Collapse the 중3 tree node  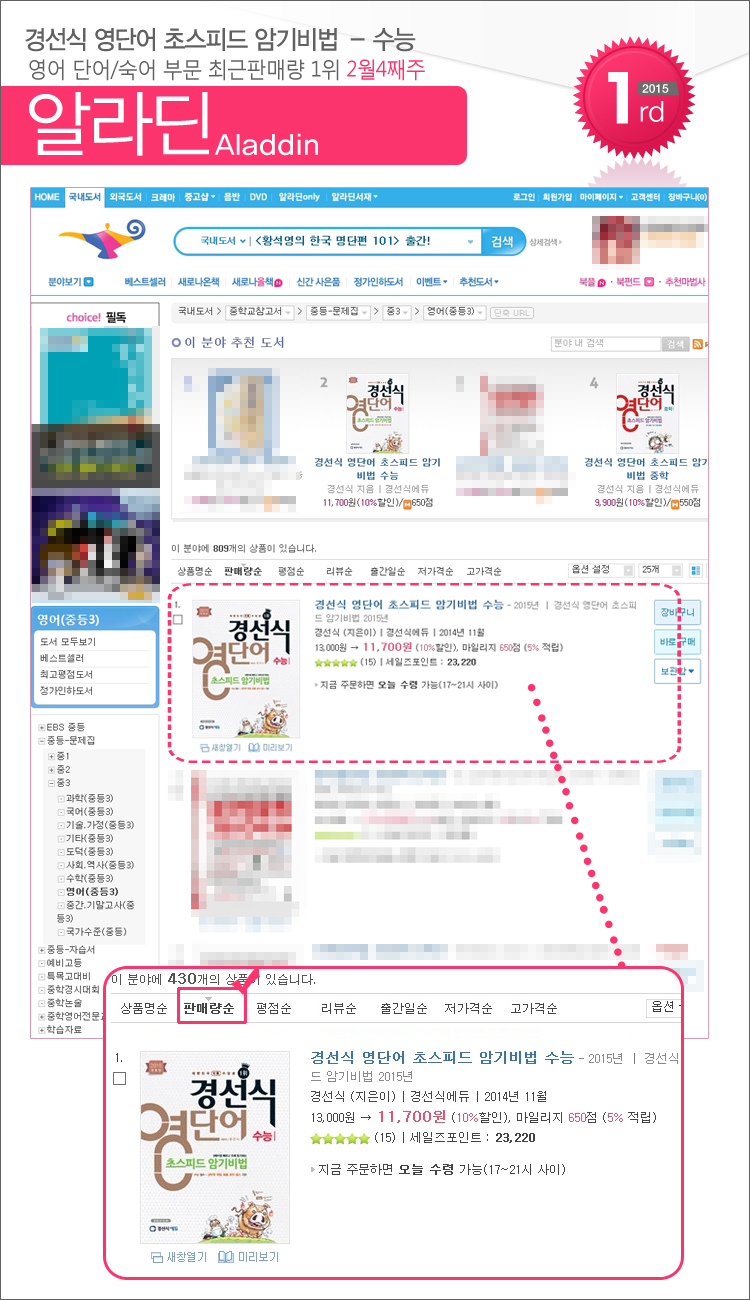[51, 783]
